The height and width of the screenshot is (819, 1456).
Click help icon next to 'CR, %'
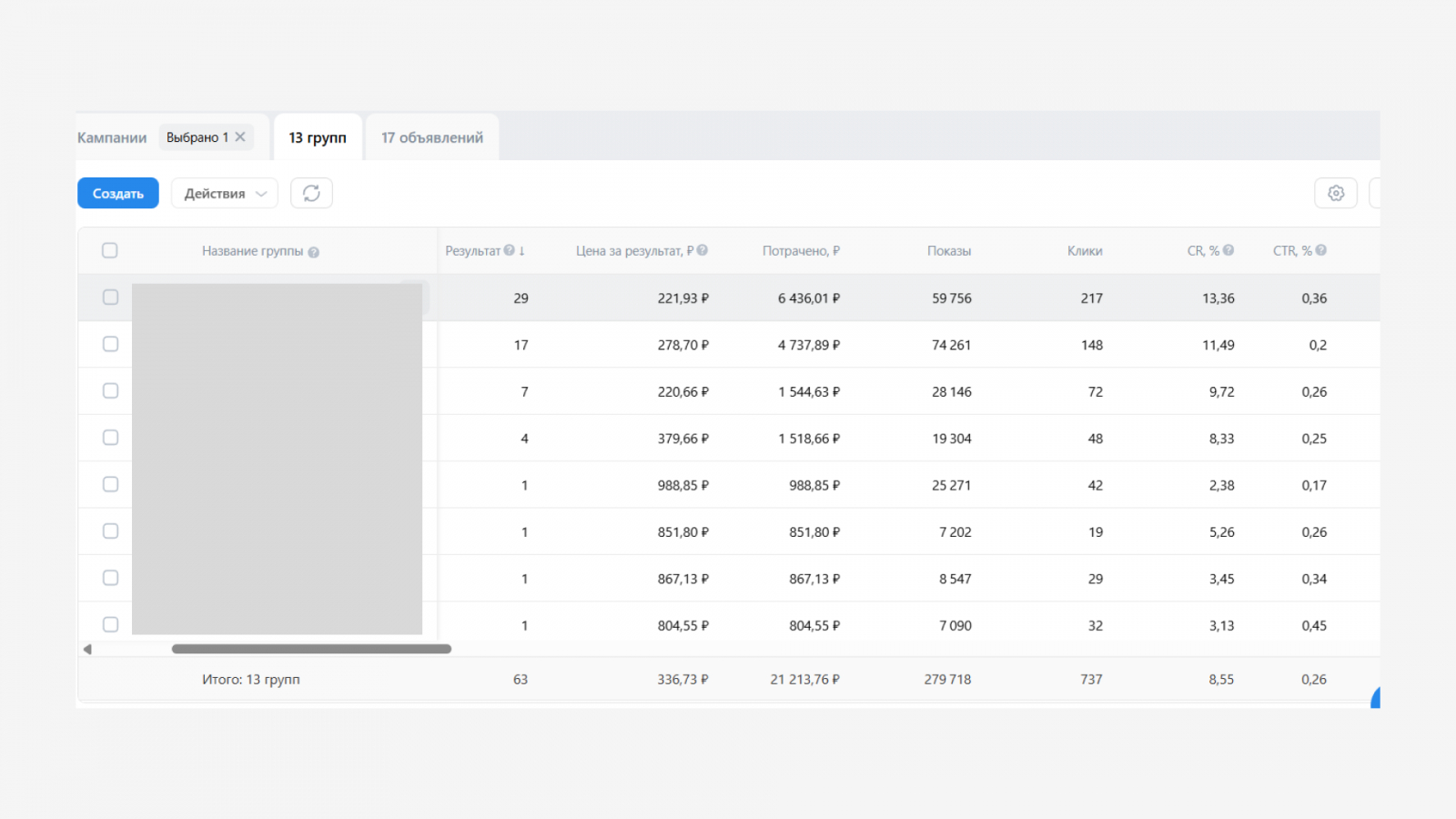(1228, 250)
